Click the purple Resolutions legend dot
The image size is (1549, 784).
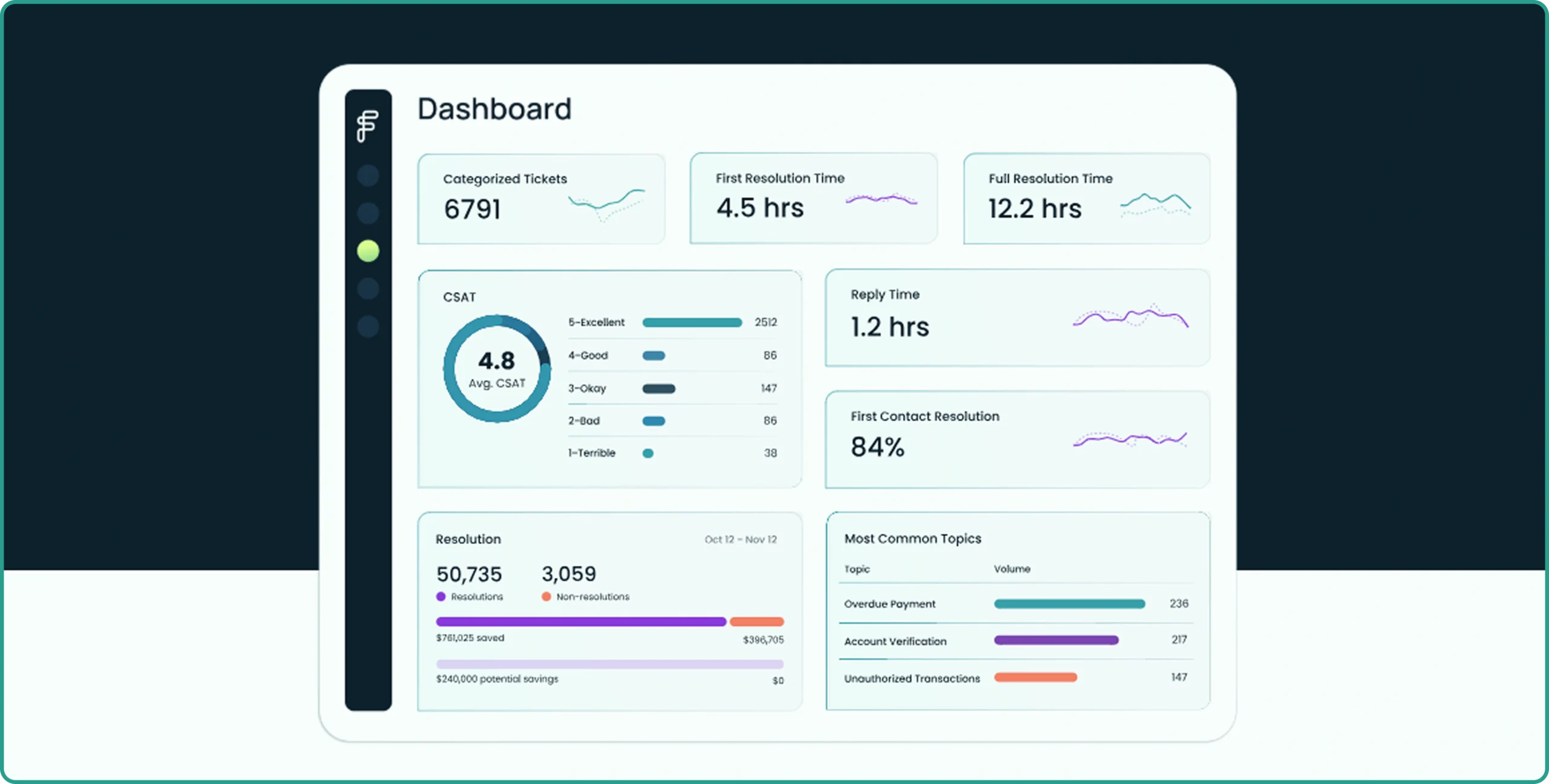[440, 596]
